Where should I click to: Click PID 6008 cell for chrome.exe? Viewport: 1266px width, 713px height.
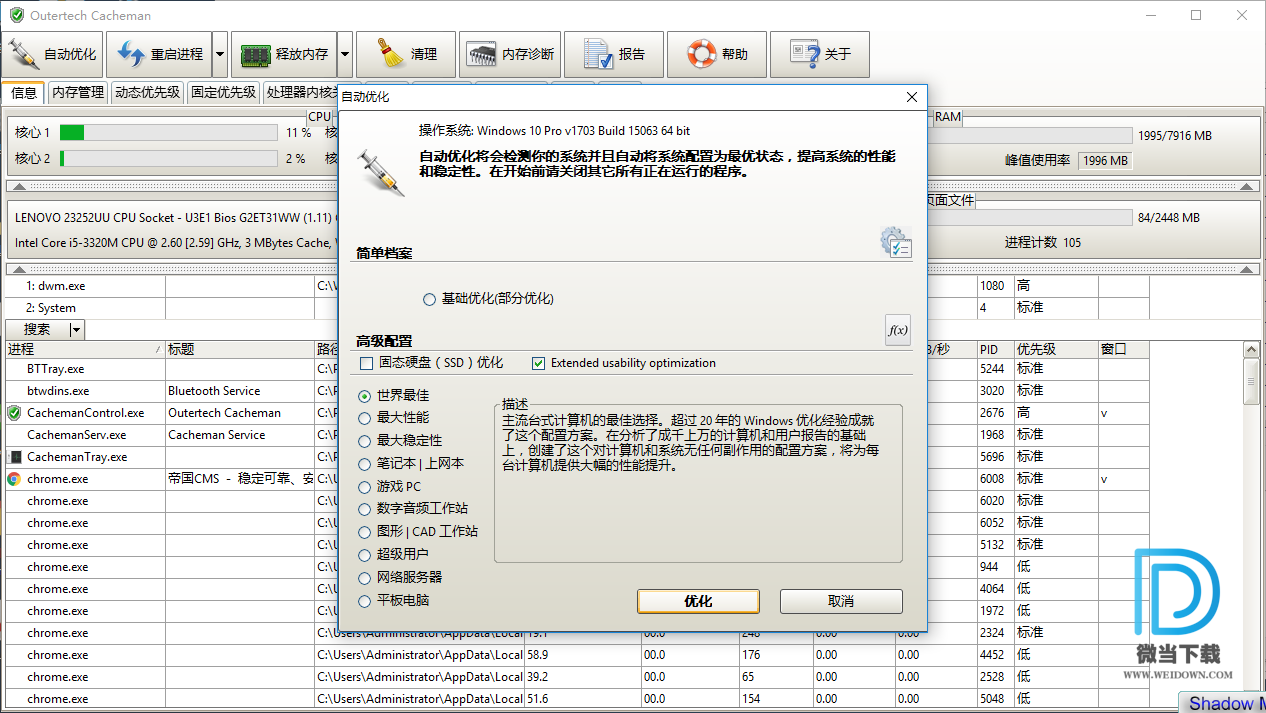[x=995, y=479]
